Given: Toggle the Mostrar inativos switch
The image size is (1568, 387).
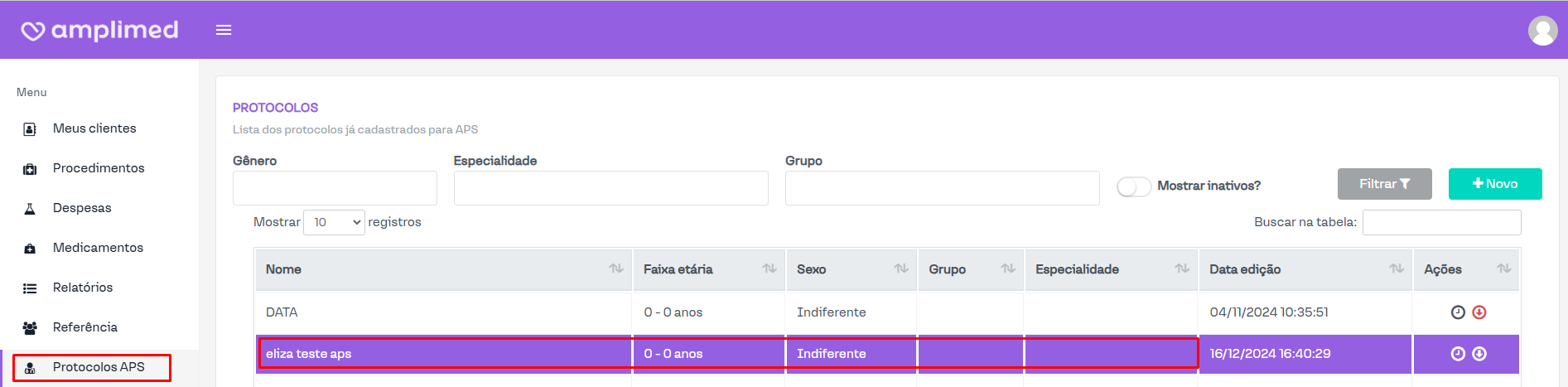Looking at the screenshot, I should click(1133, 186).
